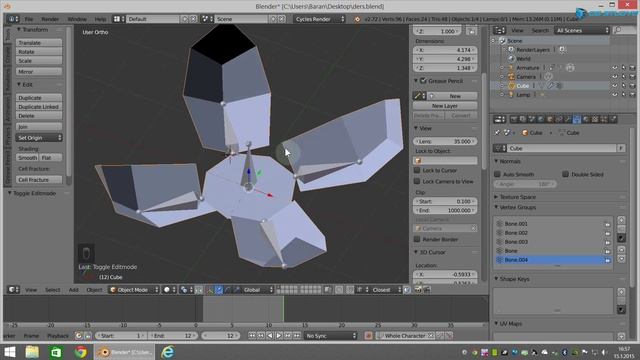Open No Sync playback dropdown

[331, 336]
